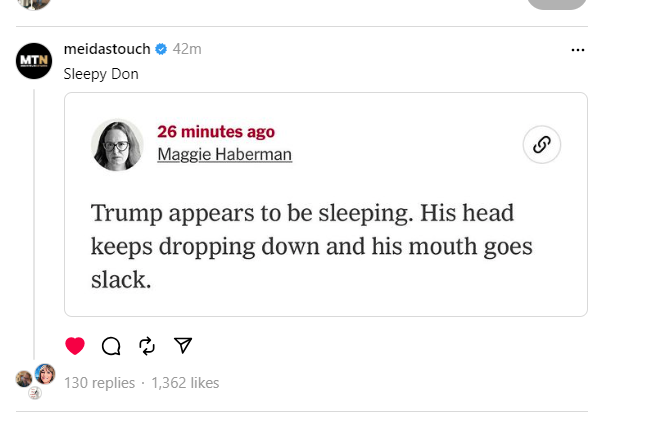Open the reply comment bubble icon
Viewport: 656px width, 421px height.
click(111, 346)
